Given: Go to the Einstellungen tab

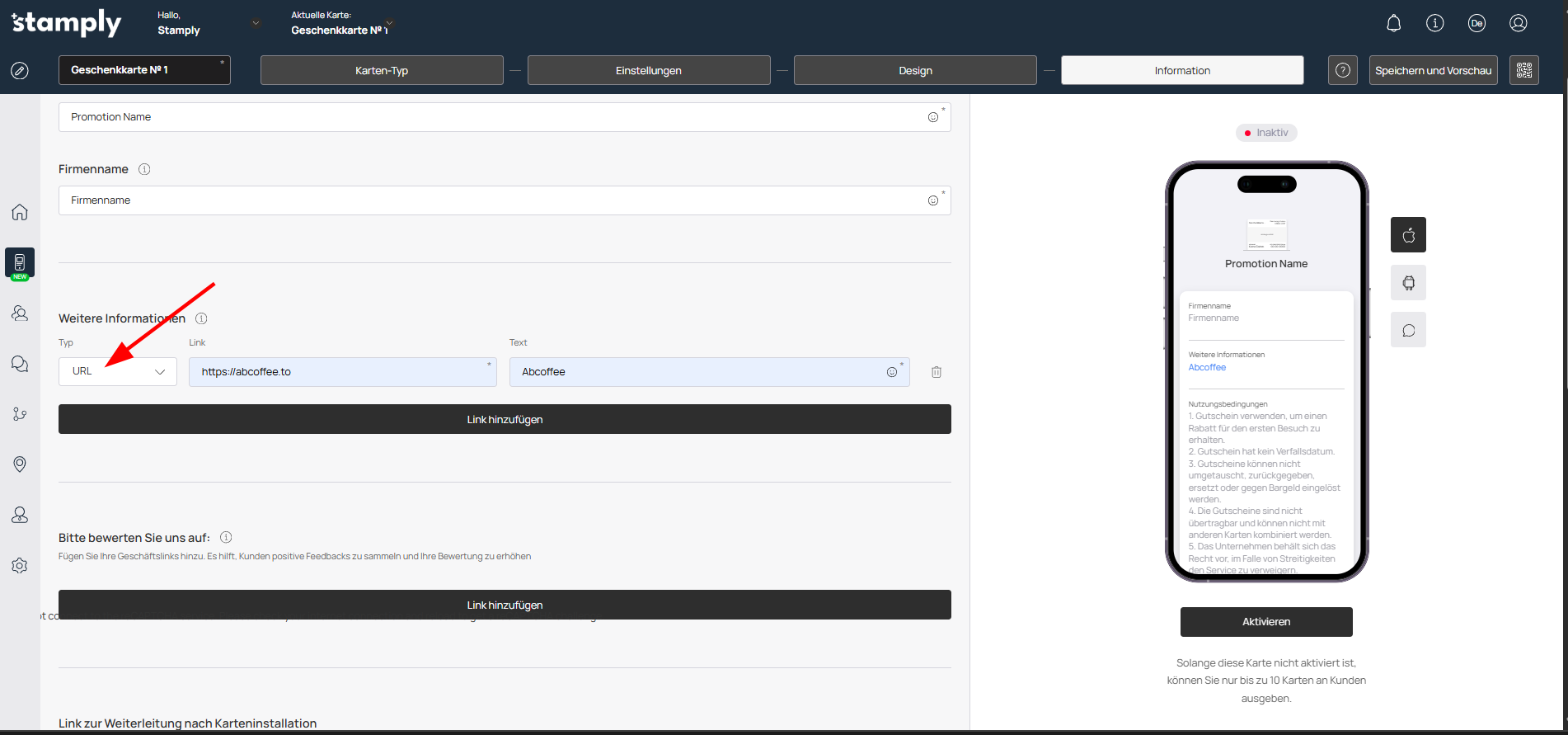Looking at the screenshot, I should (648, 70).
